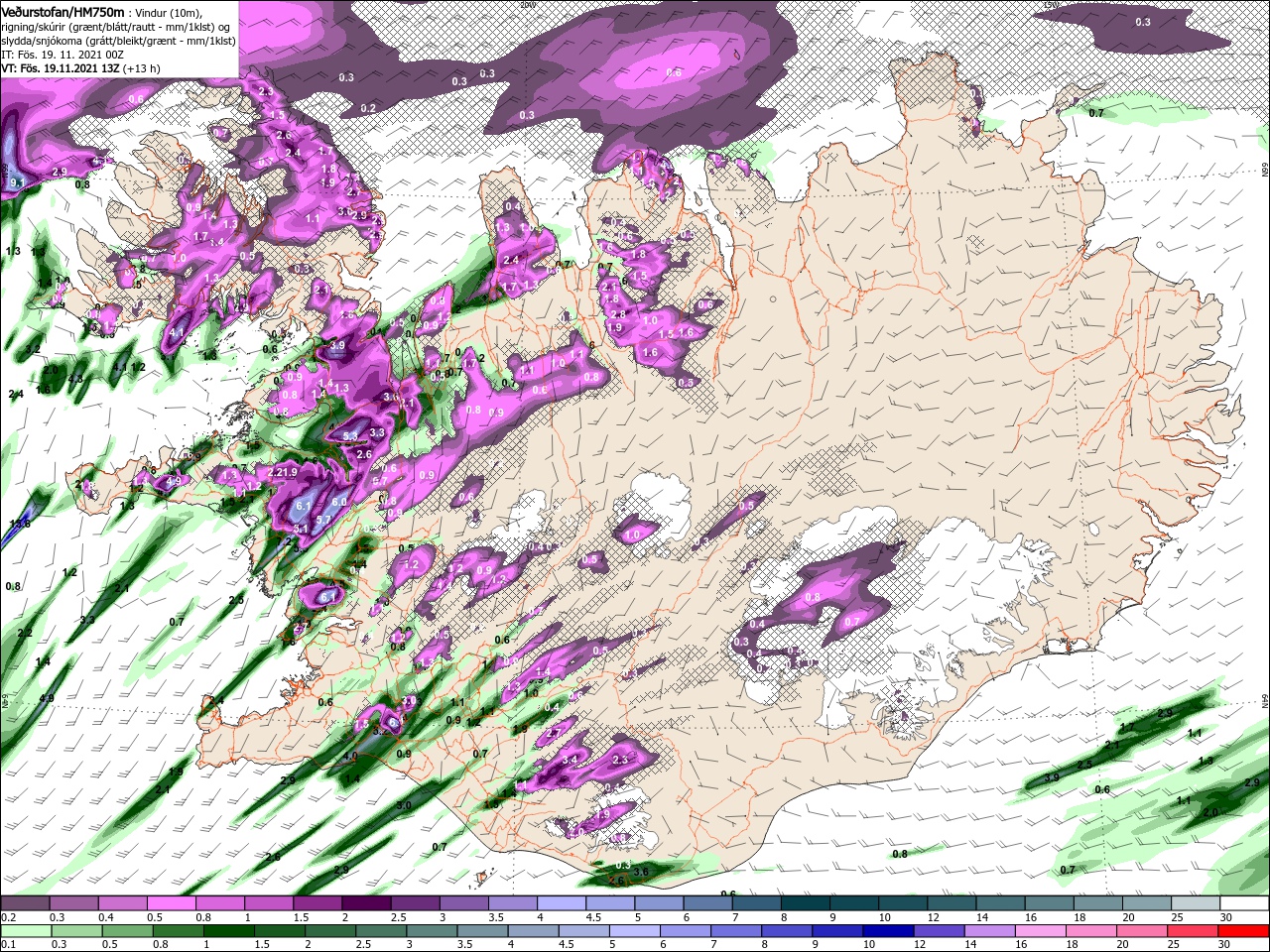Viewport: 1270px width, 952px height.
Task: Click the '2.8' snow value in northern Iceland
Action: click(x=619, y=314)
